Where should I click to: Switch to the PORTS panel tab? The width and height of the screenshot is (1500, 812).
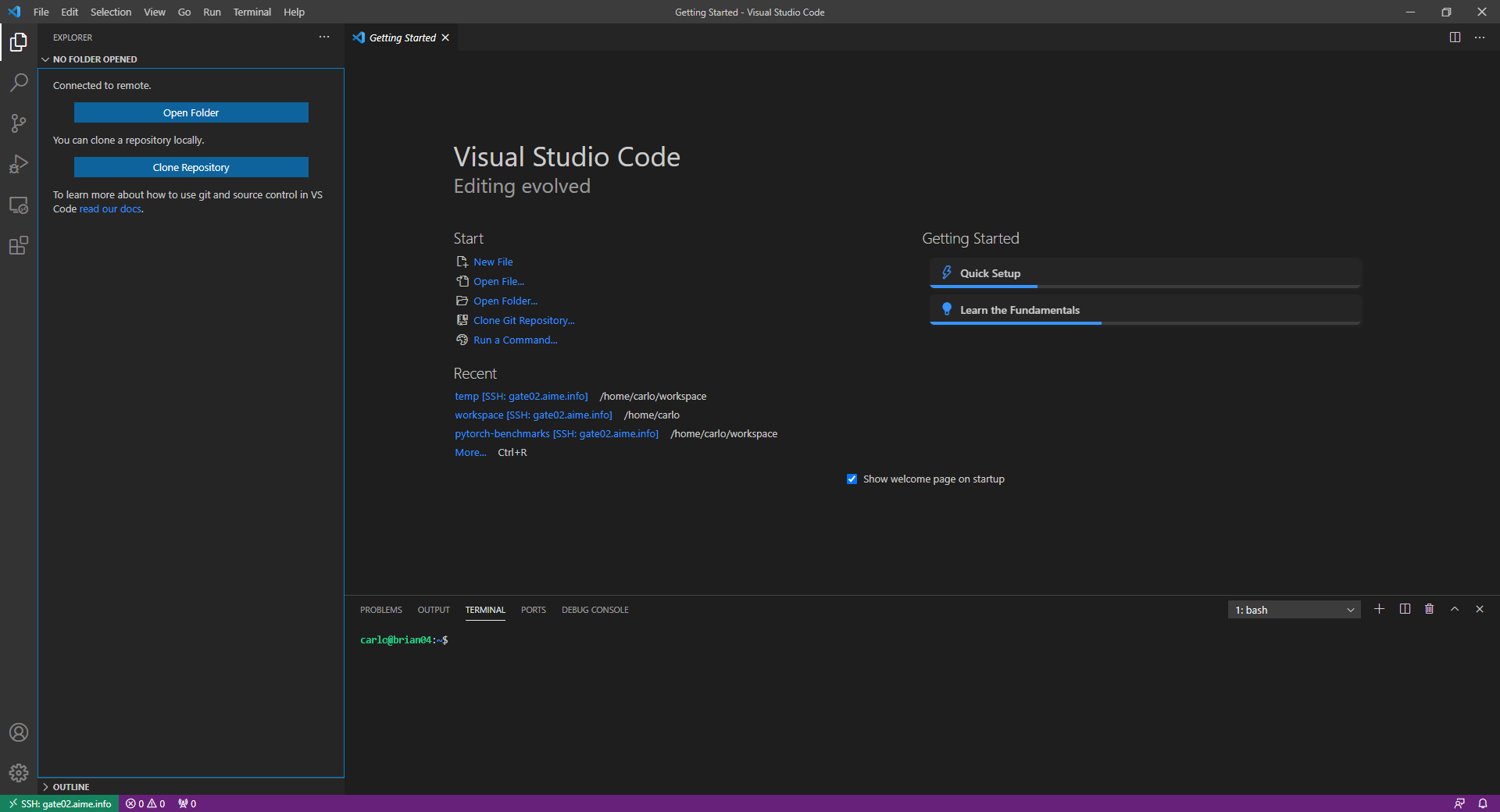pos(534,610)
